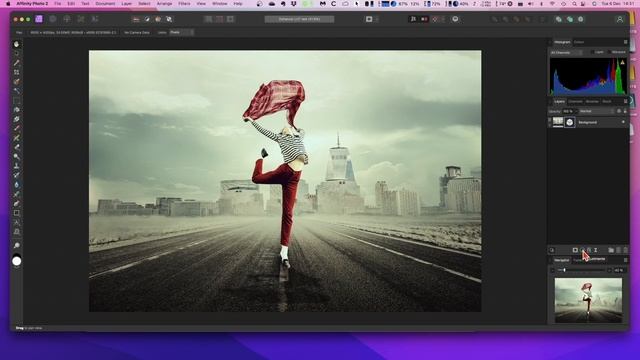Apply Auto Colours from toolbar
640x360 pixels.
tap(158, 19)
